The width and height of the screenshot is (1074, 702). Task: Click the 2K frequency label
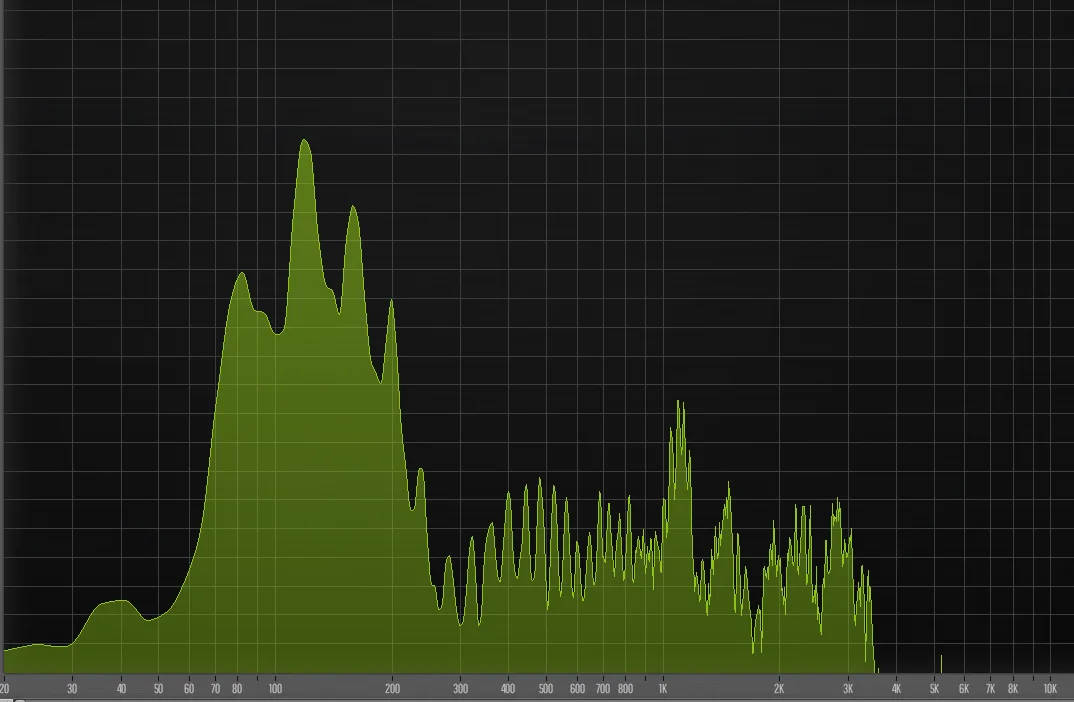(779, 689)
